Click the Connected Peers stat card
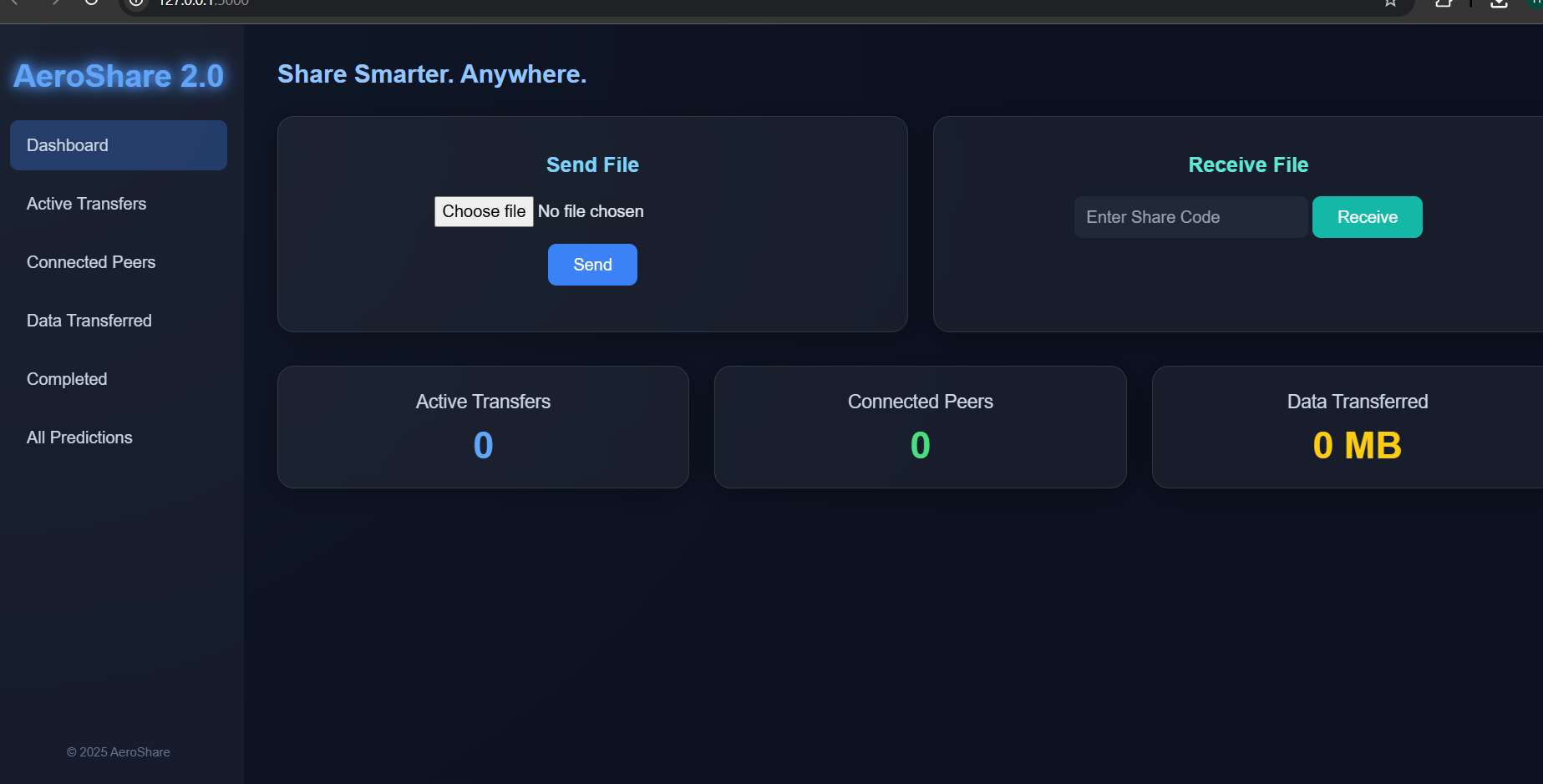 pos(920,427)
